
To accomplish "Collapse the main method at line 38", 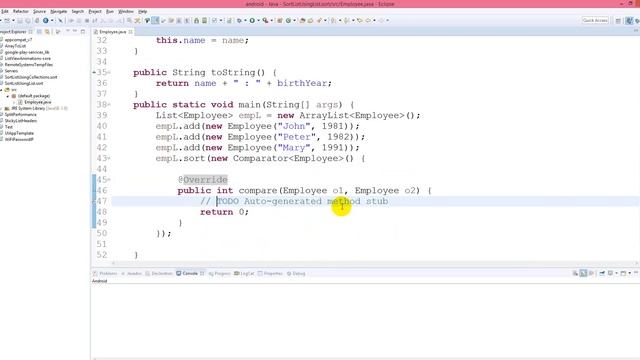I will (x=109, y=104).
